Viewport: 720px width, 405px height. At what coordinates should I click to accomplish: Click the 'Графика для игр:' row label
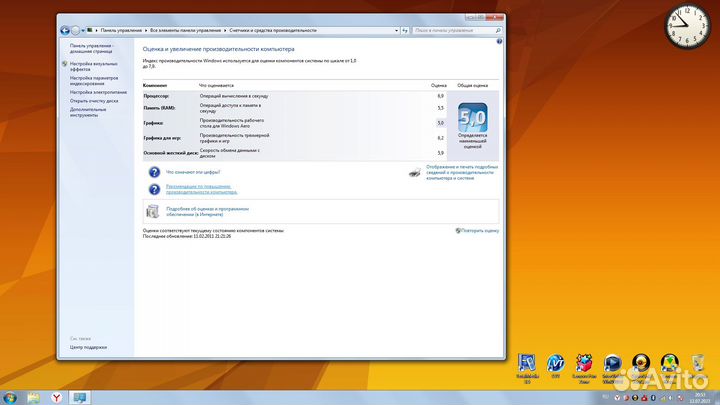coord(162,138)
